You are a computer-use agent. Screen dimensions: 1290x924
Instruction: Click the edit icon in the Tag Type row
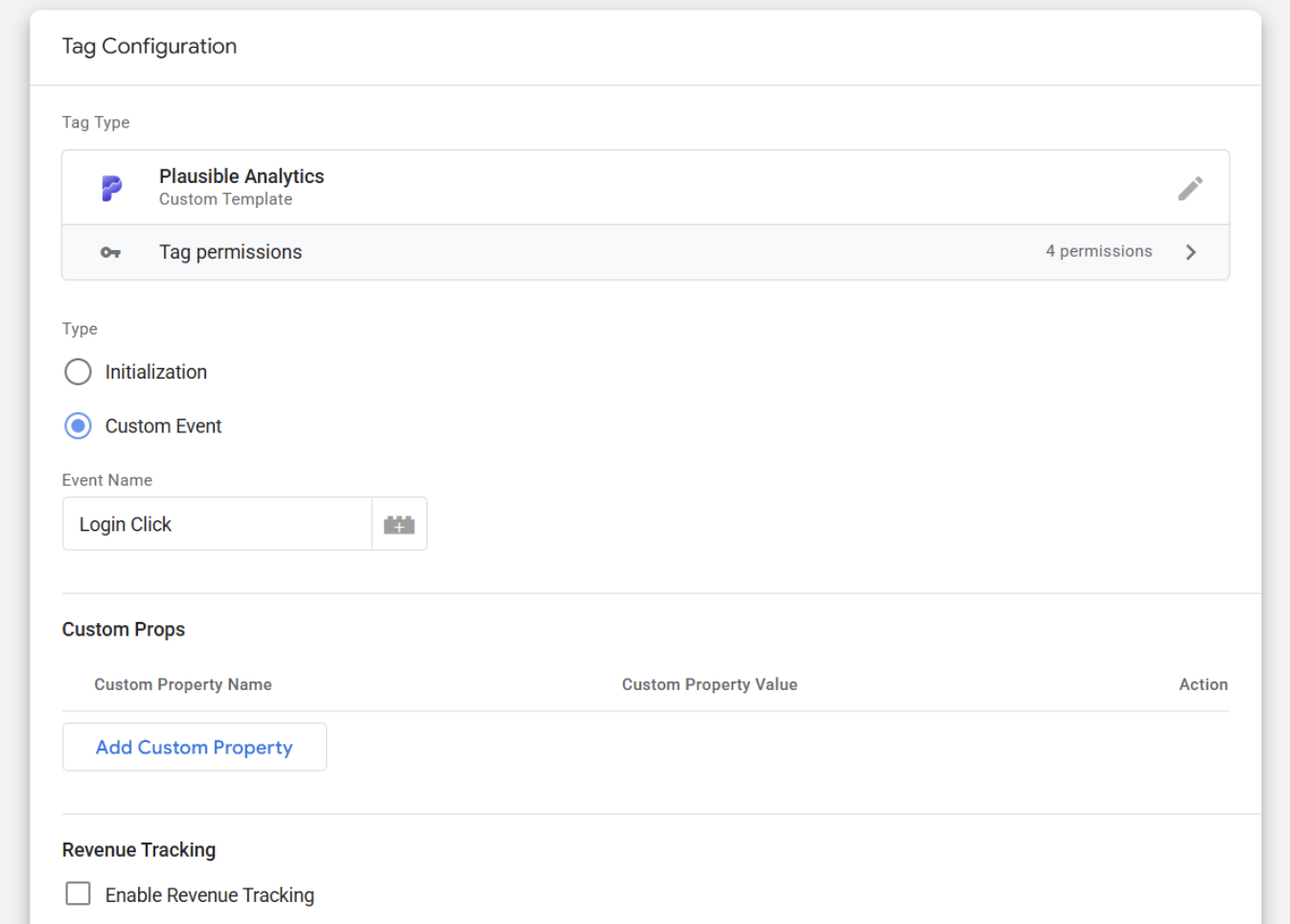[1189, 188]
